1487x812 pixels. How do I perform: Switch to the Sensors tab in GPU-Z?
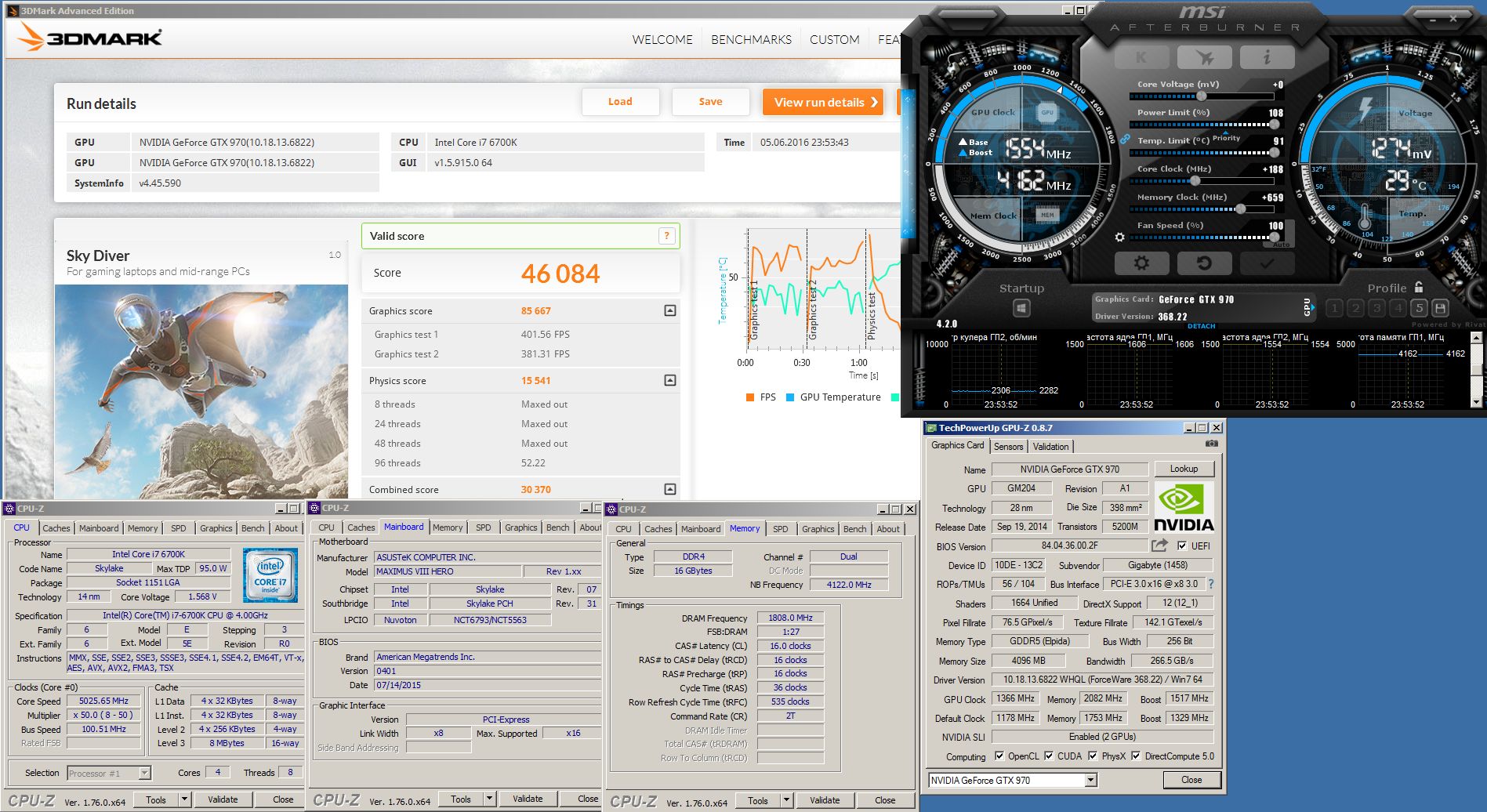click(x=1008, y=446)
